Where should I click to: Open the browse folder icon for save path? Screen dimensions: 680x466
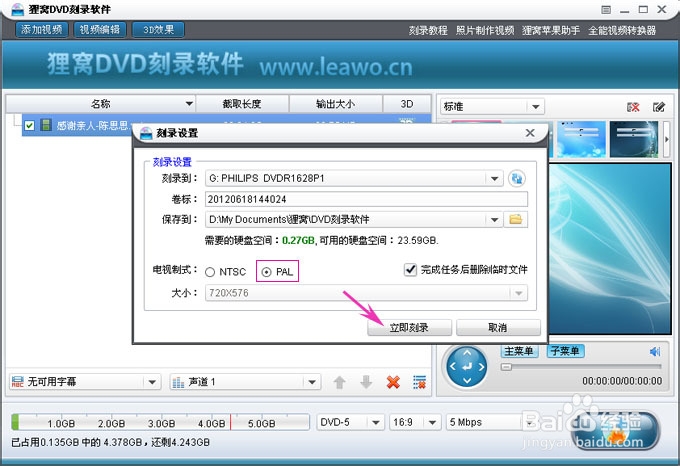point(516,219)
